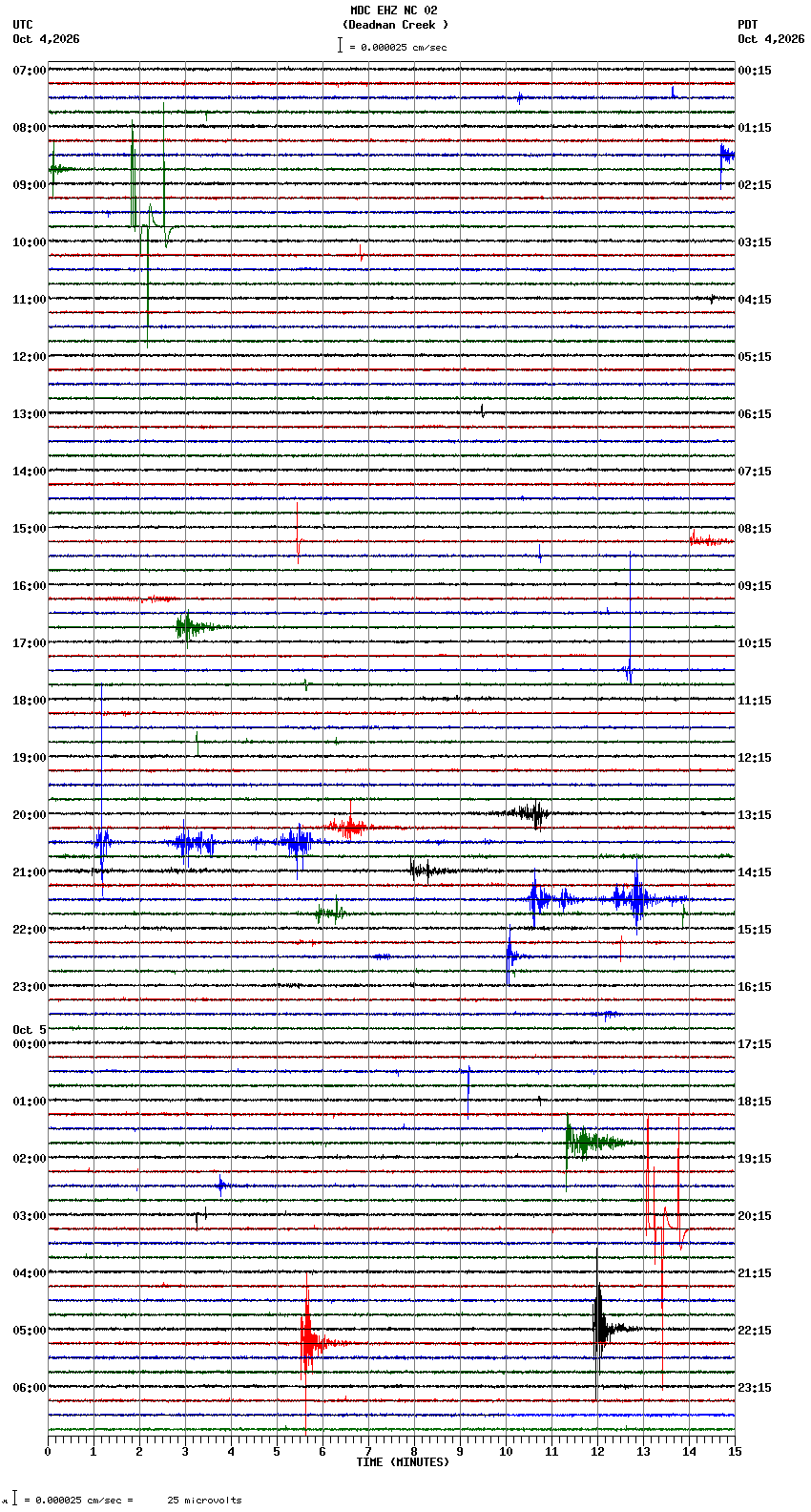Click the blue burst near minute 3 at 20:30
The height and width of the screenshot is (1512, 811).
tap(191, 842)
